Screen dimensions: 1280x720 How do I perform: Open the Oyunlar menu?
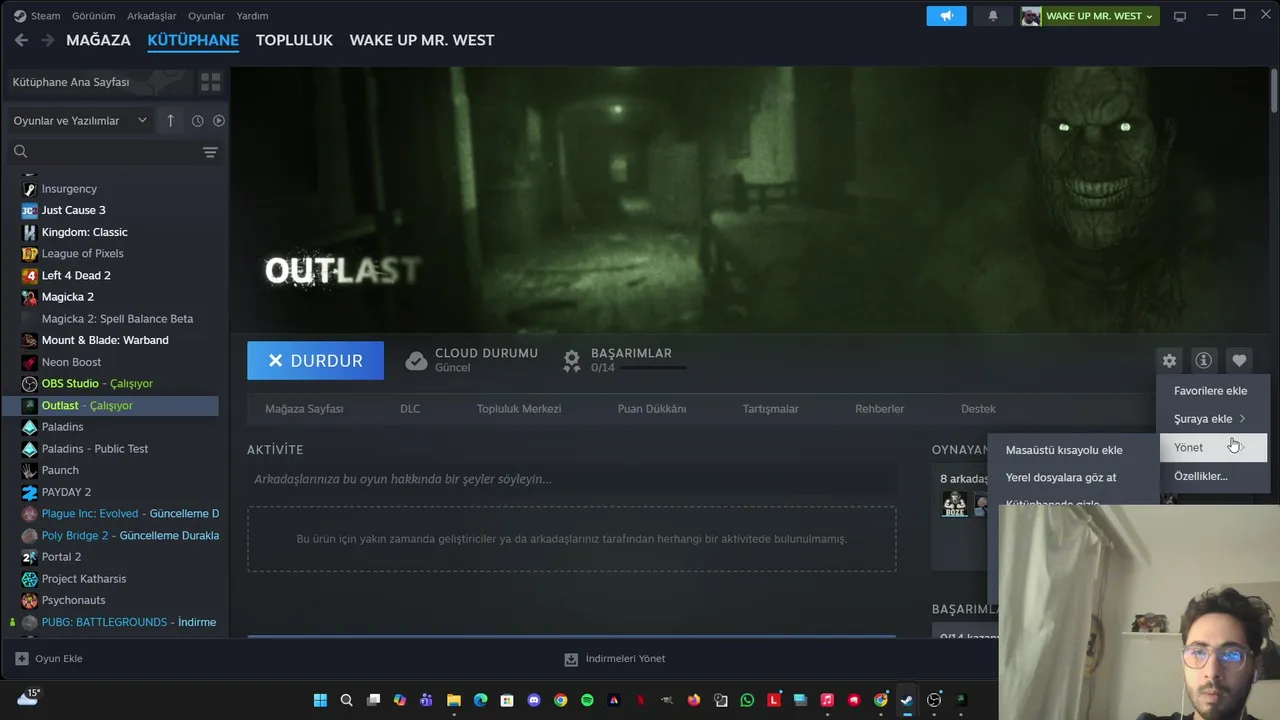pos(207,16)
